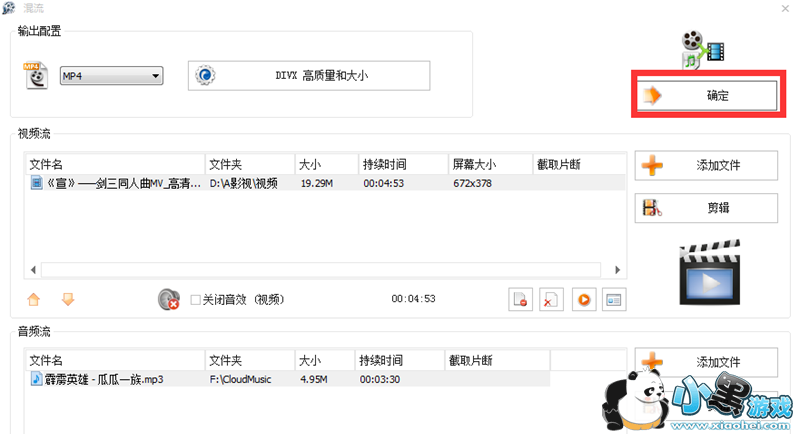The image size is (794, 434).
Task: Click the F:\CloudMusic folder cell
Action: tap(241, 379)
